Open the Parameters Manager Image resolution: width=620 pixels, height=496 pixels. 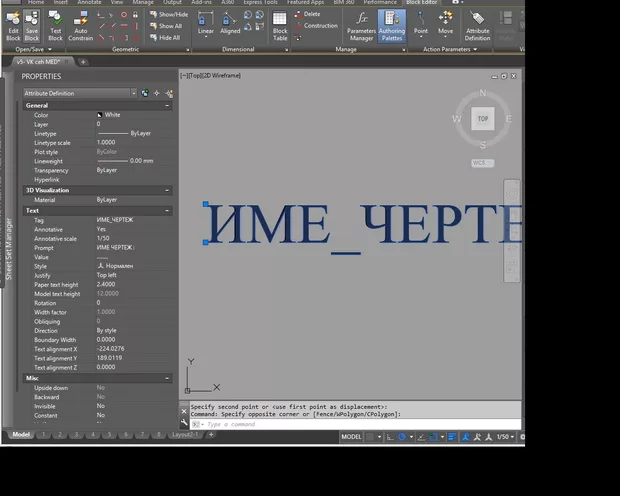(361, 24)
